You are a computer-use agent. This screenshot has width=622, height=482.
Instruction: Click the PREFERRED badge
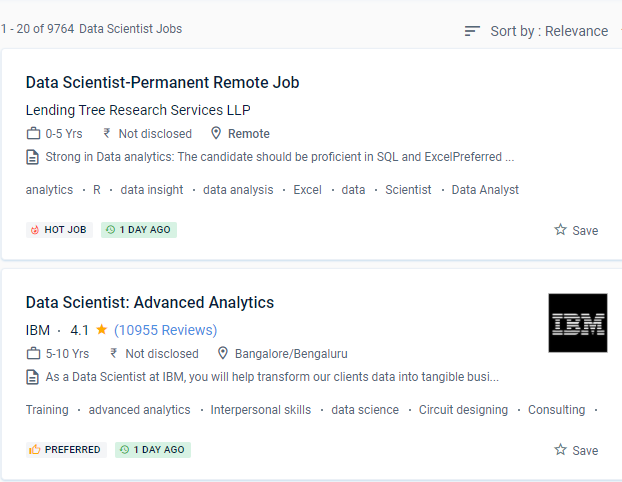66,450
